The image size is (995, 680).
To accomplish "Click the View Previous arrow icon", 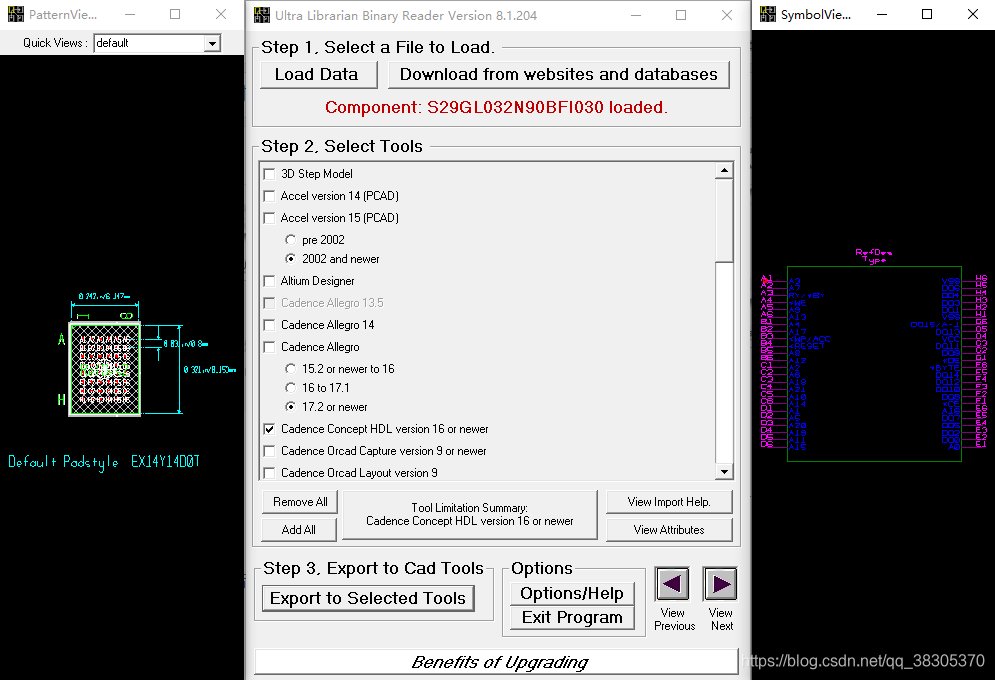I will point(672,584).
